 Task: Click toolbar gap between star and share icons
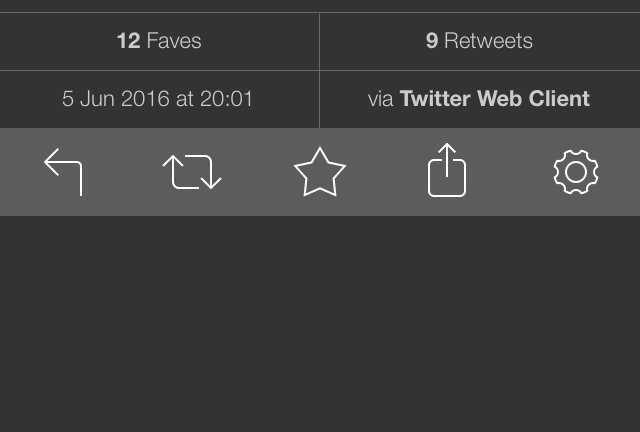coord(385,172)
